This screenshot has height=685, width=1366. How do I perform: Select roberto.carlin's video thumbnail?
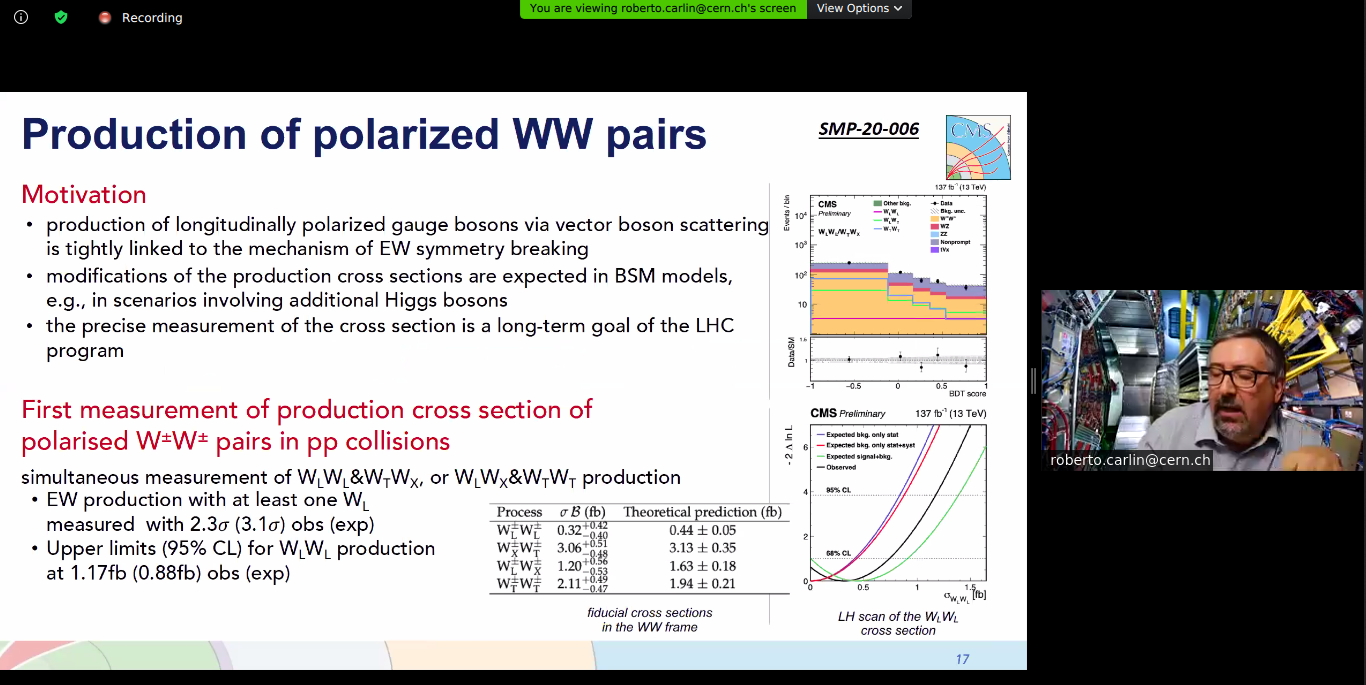pyautogui.click(x=1202, y=380)
